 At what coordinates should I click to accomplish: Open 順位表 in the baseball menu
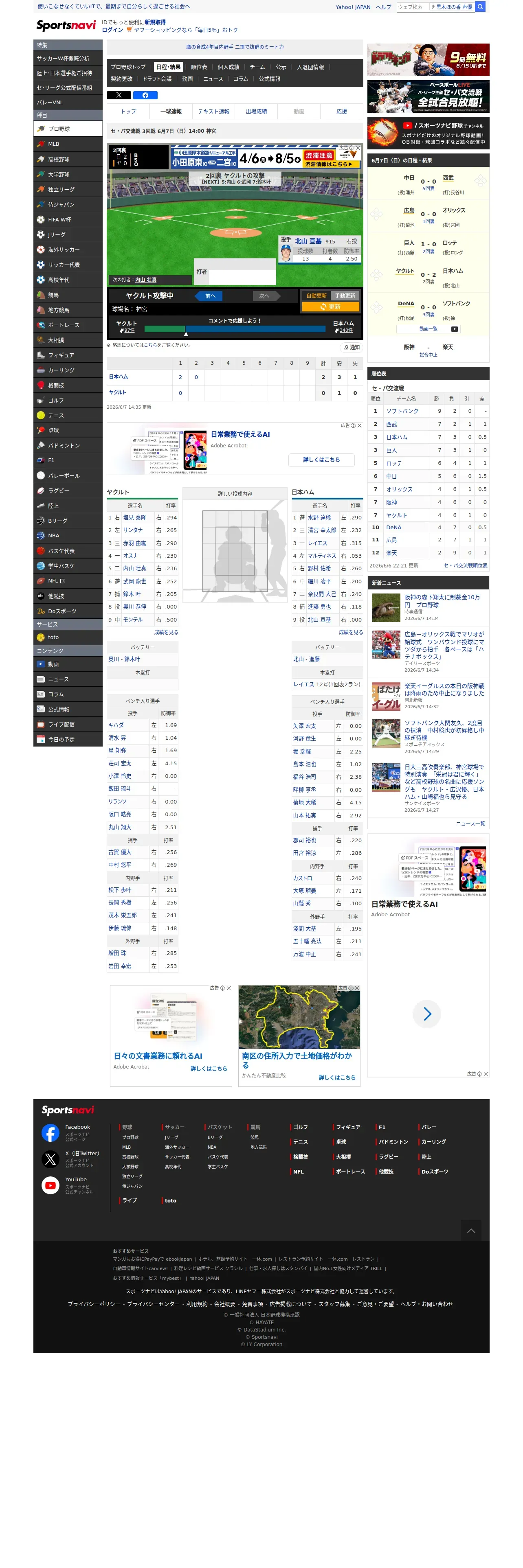[199, 67]
